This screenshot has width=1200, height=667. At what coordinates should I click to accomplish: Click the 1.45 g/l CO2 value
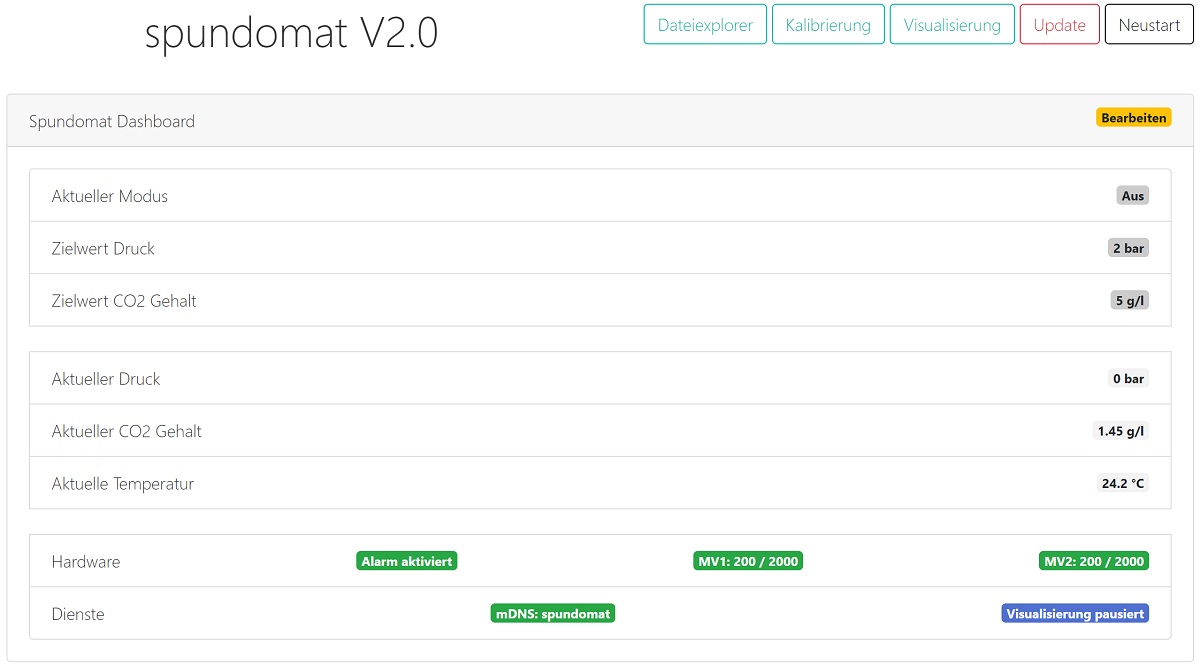coord(1121,431)
